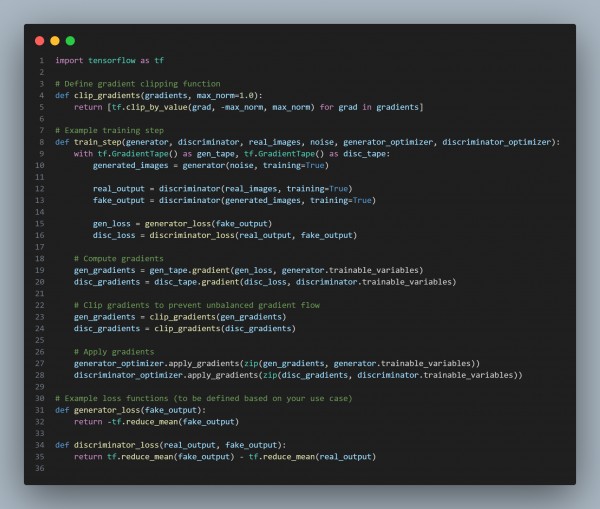This screenshot has height=509, width=600.
Task: Click the 'generator_optimizer.apply_gradients' line
Action: (x=277, y=364)
